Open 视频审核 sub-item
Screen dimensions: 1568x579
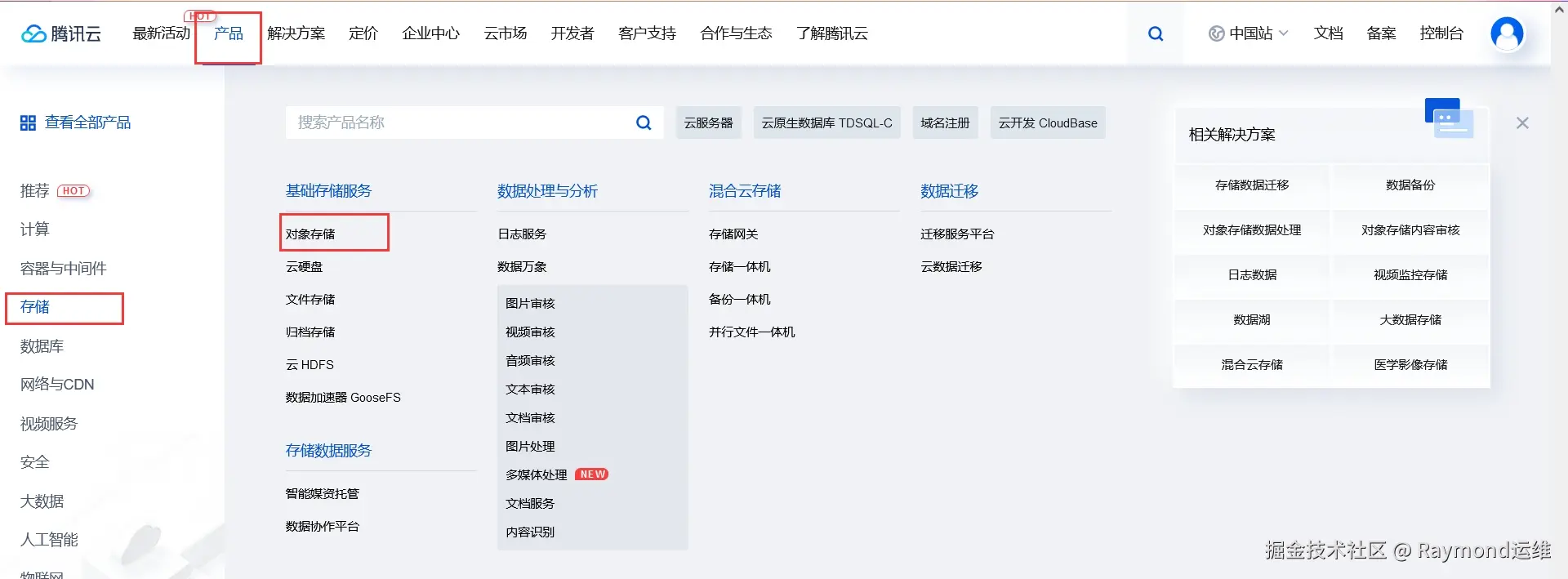530,332
